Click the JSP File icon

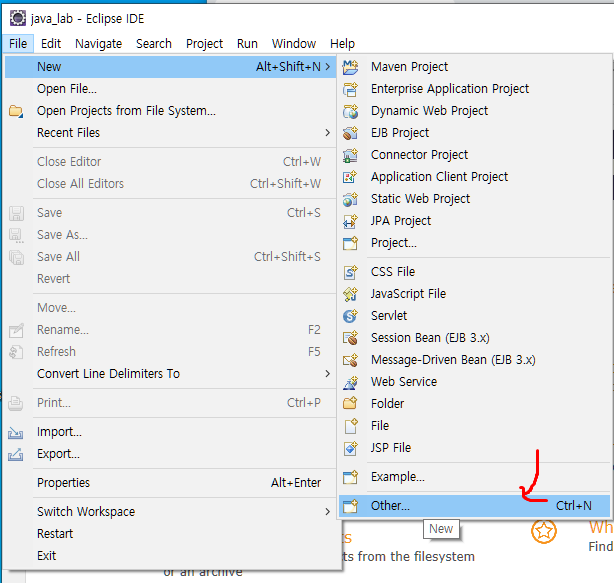[350, 448]
